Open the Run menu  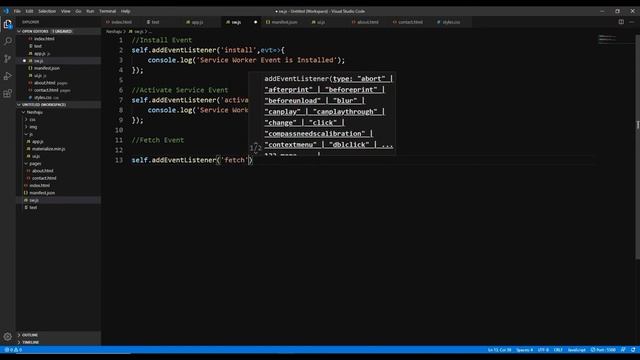(x=90, y=11)
